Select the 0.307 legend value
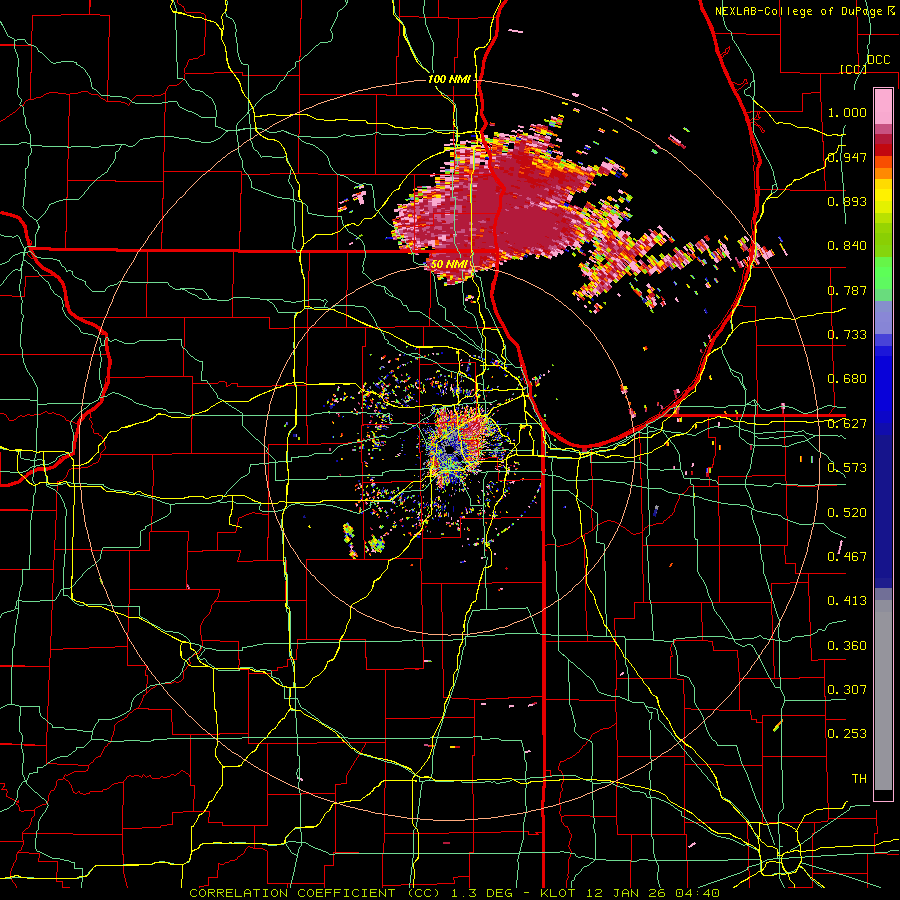Viewport: 900px width, 900px height. tap(847, 690)
